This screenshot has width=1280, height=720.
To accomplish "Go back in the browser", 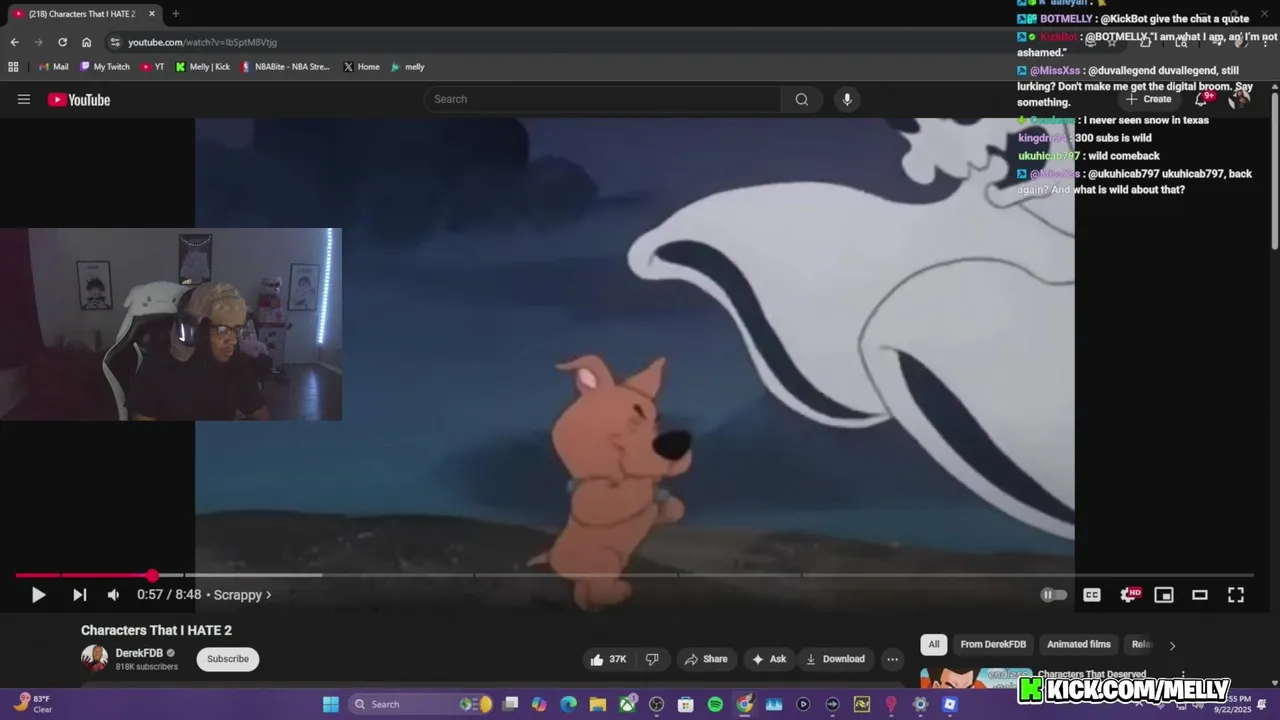I will 14,42.
